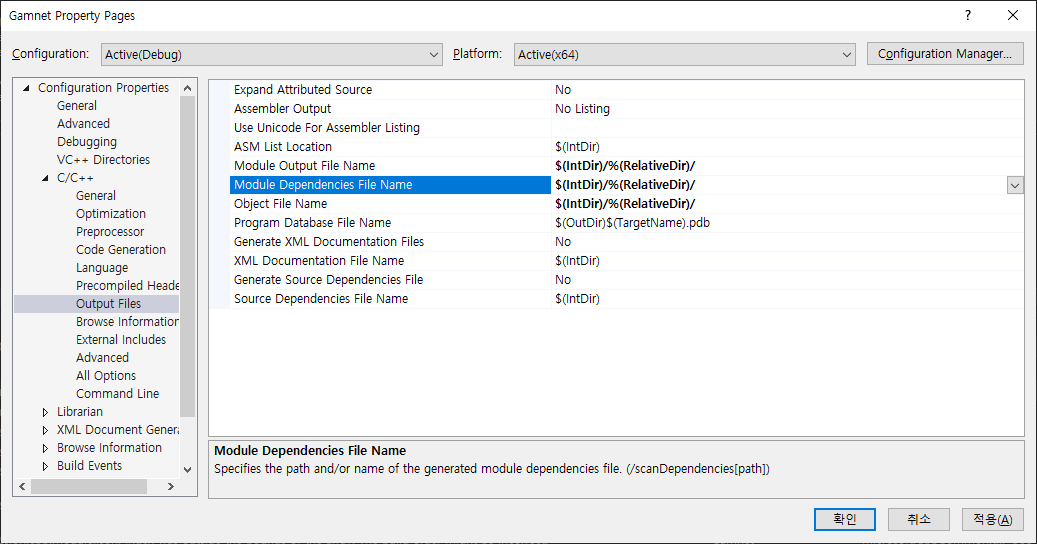Screen dimensions: 1037x544
Task: Click the tree scroll up arrow
Action: pos(188,88)
